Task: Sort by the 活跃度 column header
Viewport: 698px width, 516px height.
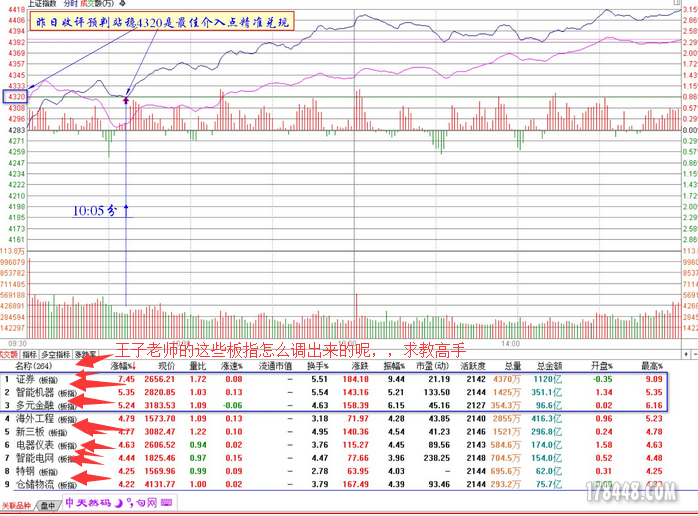Action: click(472, 366)
